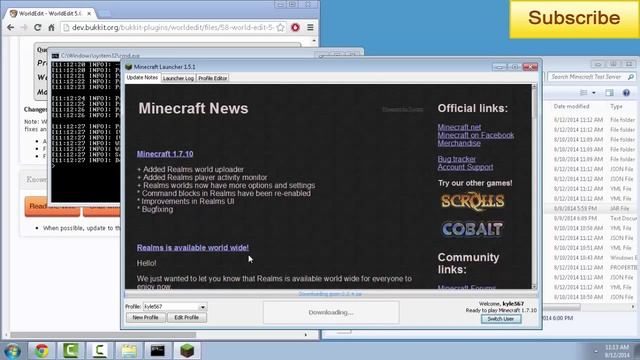Bookmark page with the star icon
The width and height of the screenshot is (640, 360).
280,28
